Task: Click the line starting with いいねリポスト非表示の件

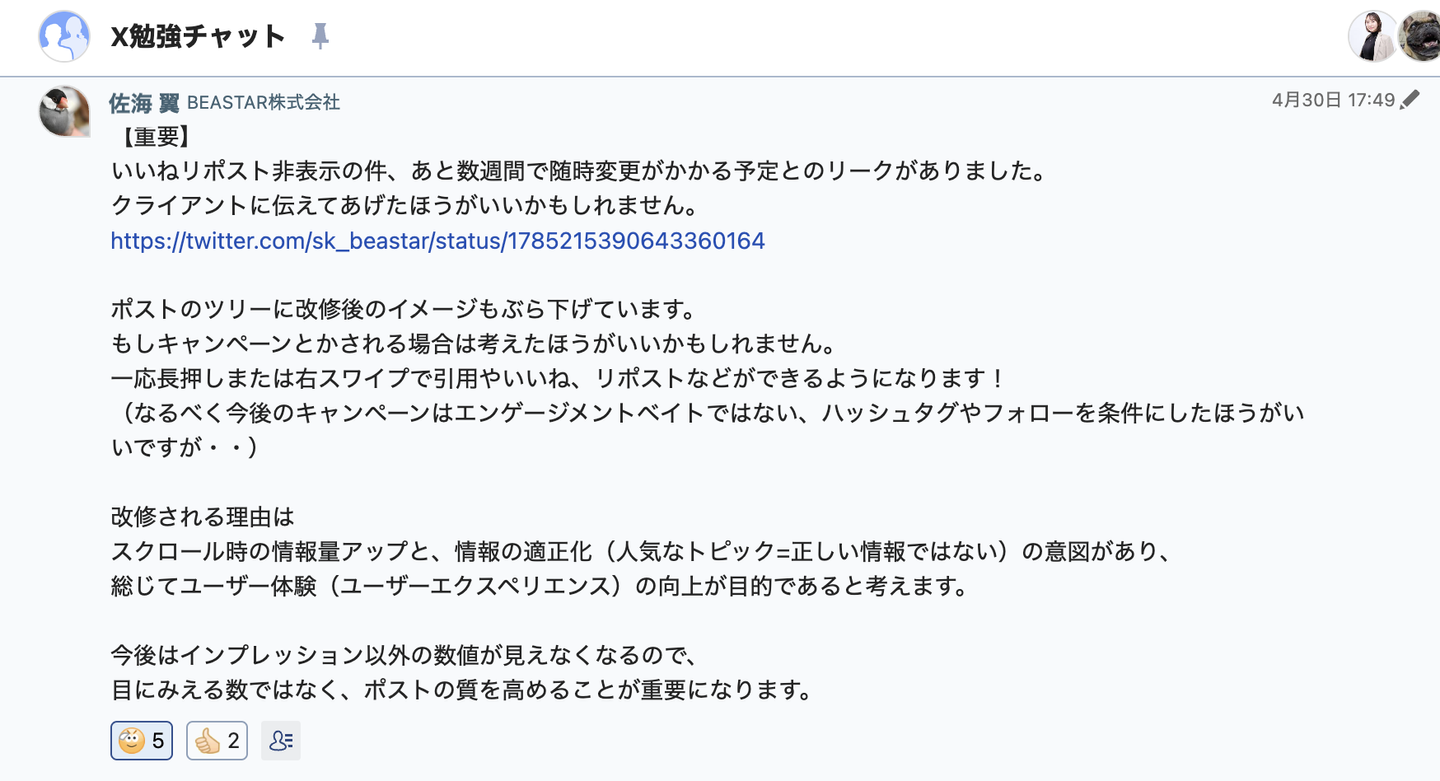Action: [x=578, y=171]
